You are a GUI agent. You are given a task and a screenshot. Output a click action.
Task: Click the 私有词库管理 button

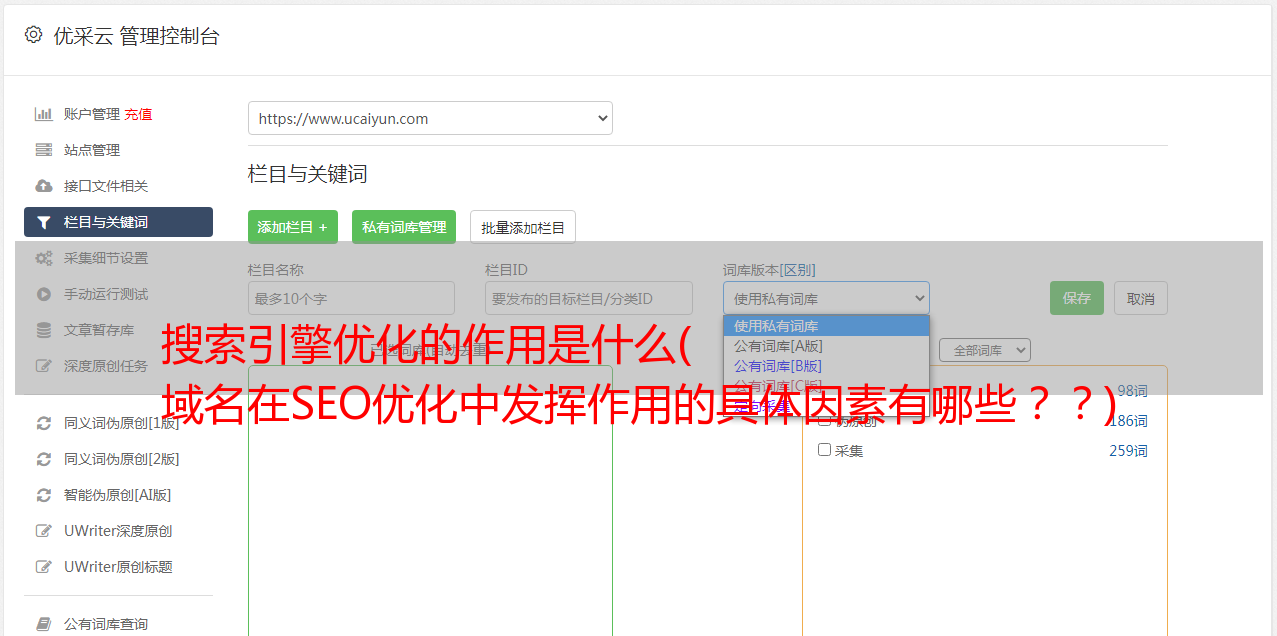tap(404, 227)
